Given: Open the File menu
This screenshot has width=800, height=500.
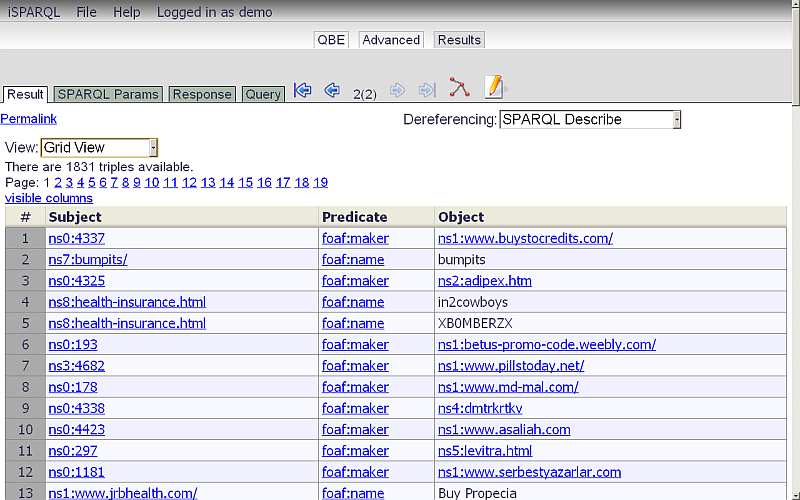Looking at the screenshot, I should 86,12.
